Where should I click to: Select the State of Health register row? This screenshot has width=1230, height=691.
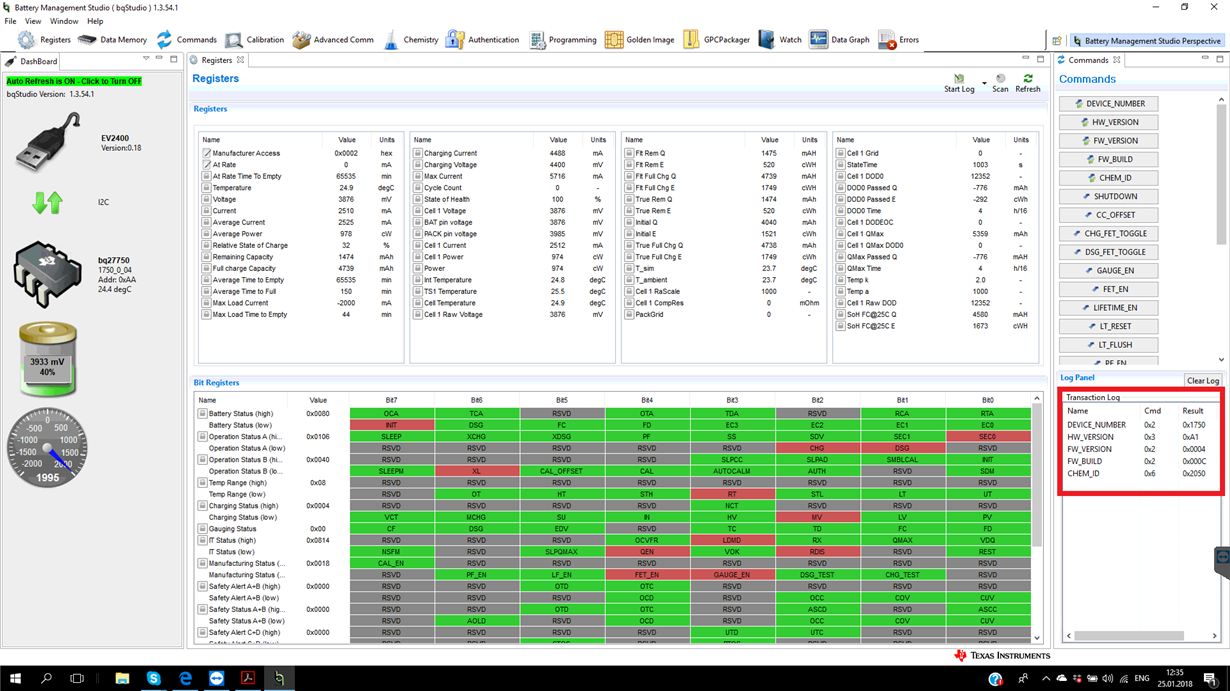click(511, 199)
